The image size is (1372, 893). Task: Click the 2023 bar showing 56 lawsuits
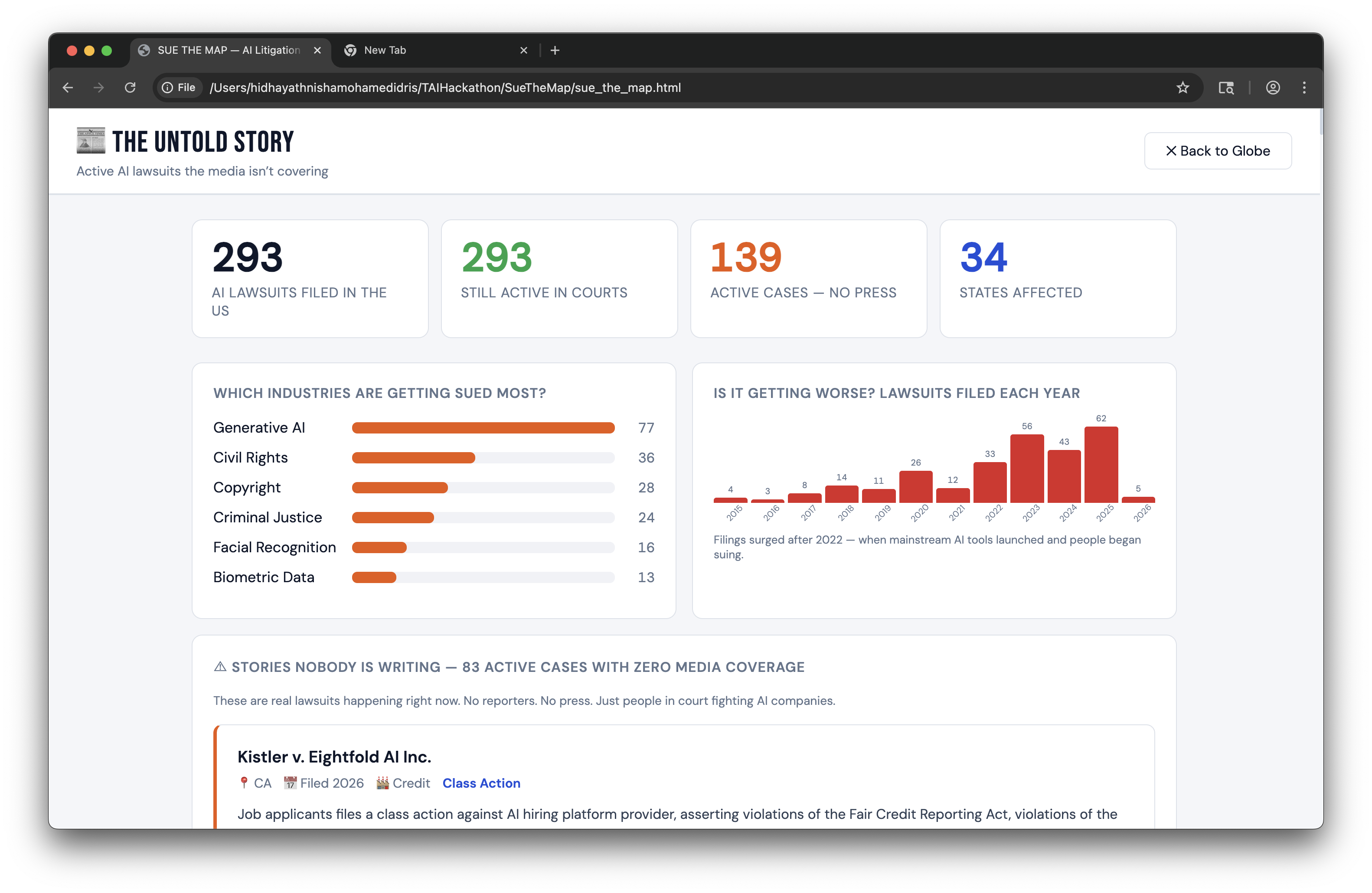pyautogui.click(x=1027, y=469)
